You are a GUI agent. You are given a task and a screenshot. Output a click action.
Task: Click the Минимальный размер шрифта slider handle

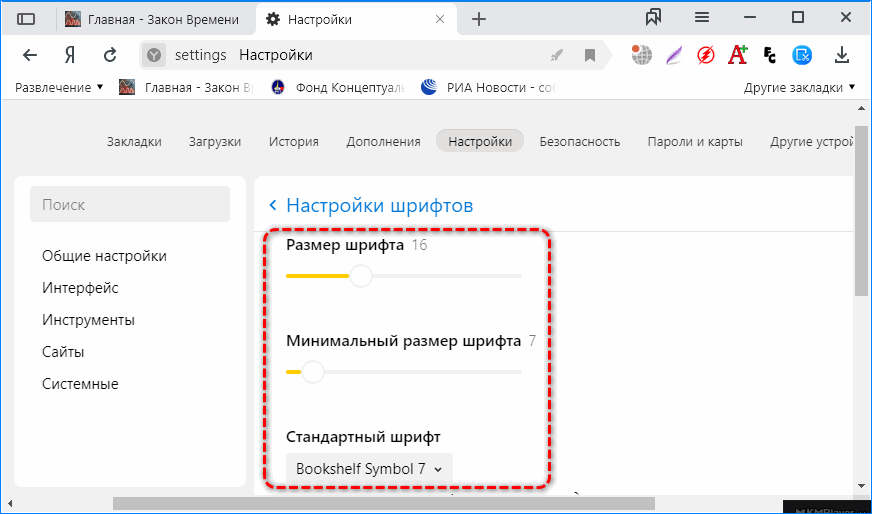coord(313,372)
